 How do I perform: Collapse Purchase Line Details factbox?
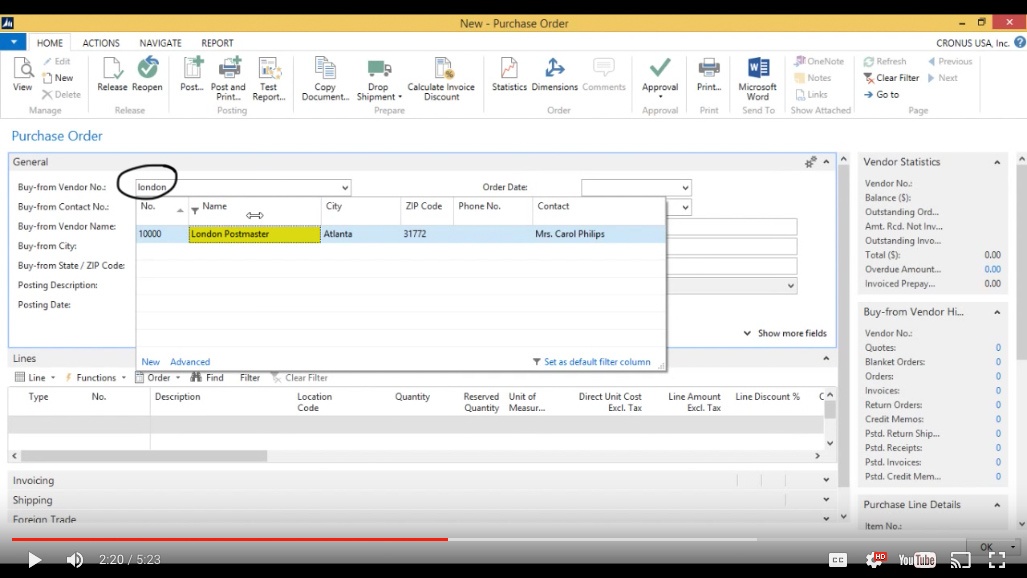[x=997, y=505]
